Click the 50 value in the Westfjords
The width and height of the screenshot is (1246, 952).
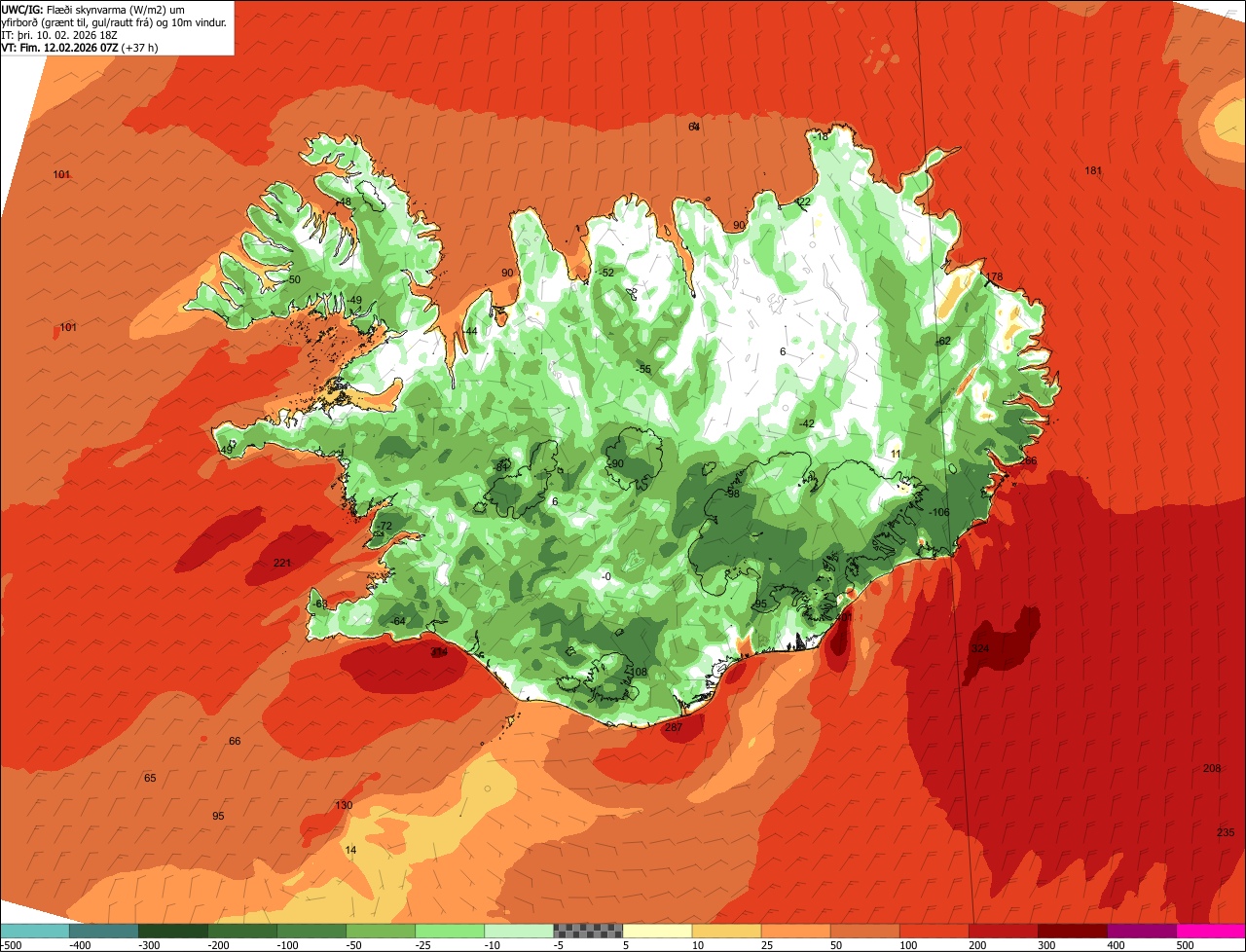tap(295, 279)
